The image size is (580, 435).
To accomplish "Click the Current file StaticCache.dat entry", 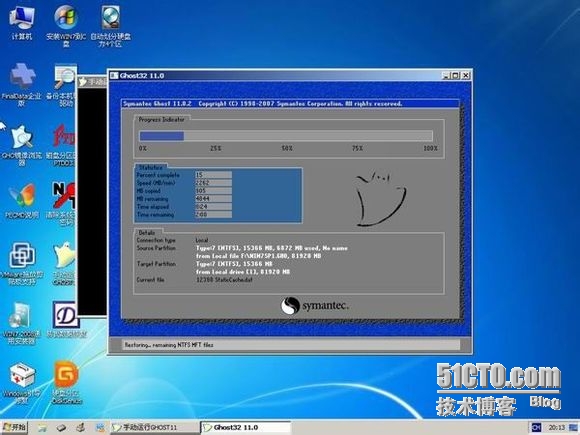I will tap(224, 280).
